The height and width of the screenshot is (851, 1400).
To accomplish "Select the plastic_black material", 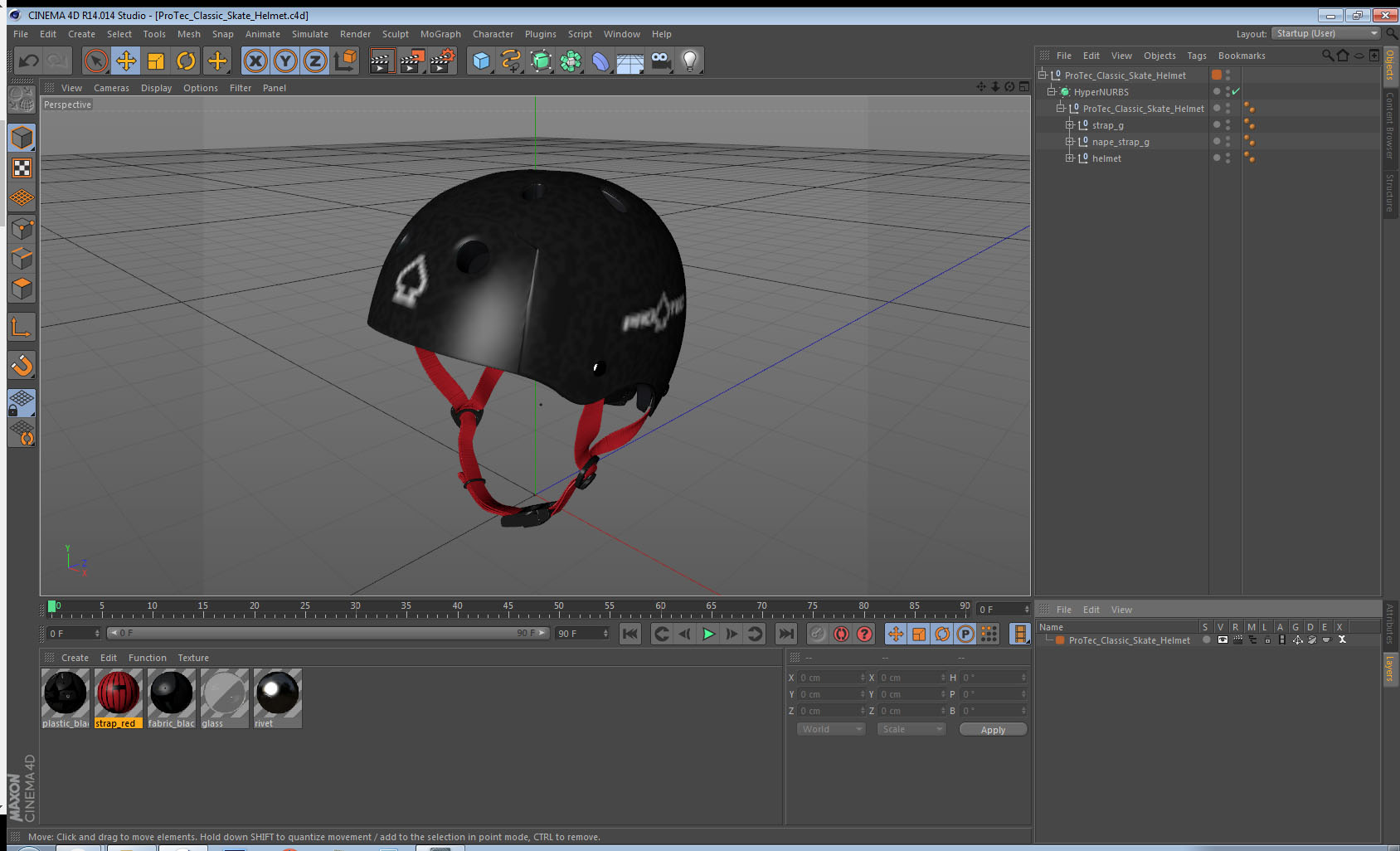I will [66, 698].
